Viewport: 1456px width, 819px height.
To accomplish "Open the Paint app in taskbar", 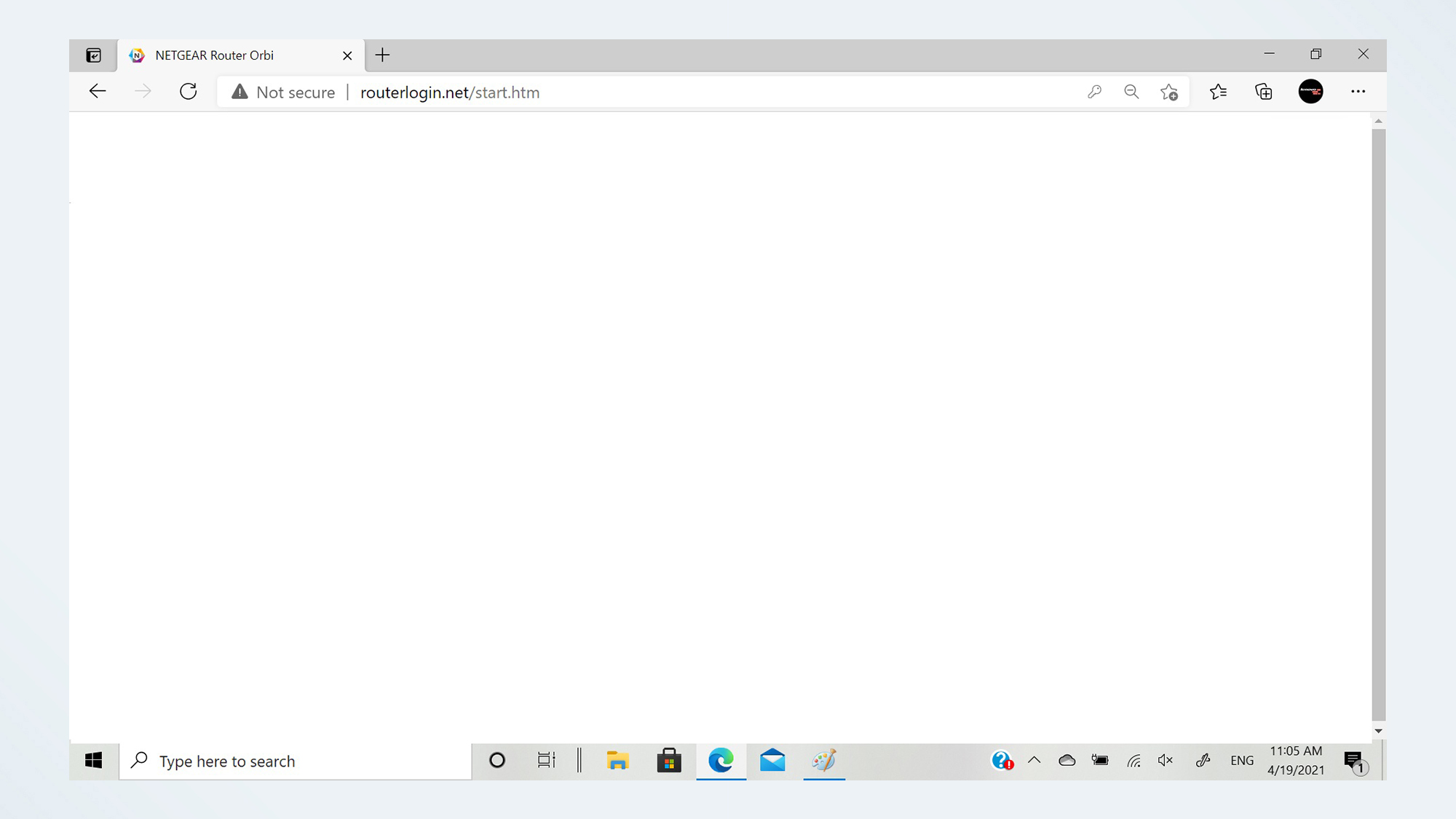I will tap(824, 761).
